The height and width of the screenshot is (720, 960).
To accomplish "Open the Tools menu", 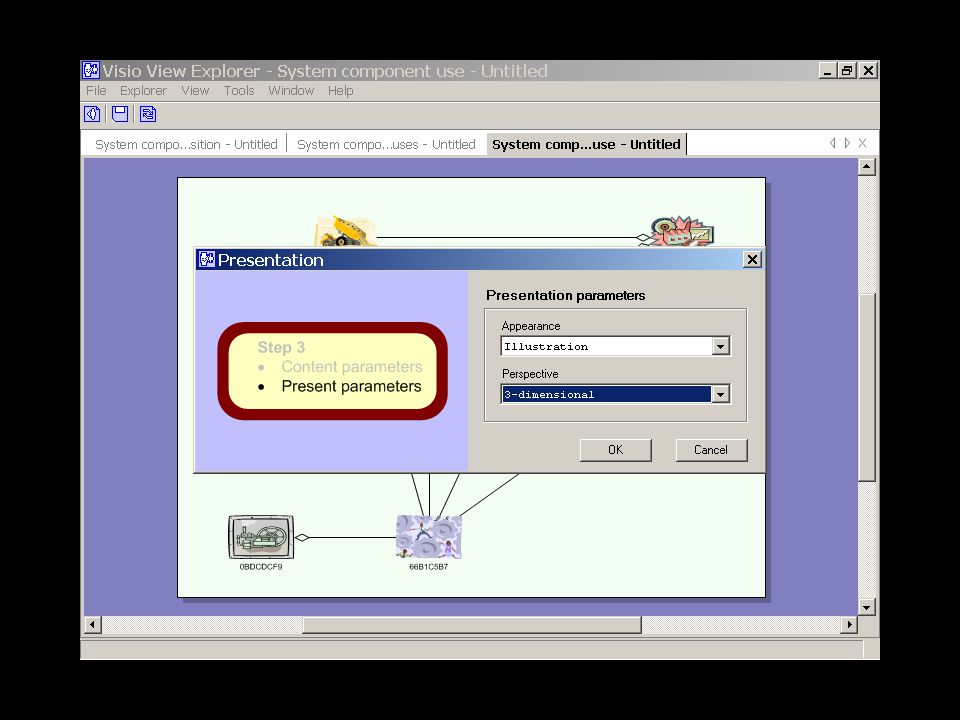I will pos(239,91).
